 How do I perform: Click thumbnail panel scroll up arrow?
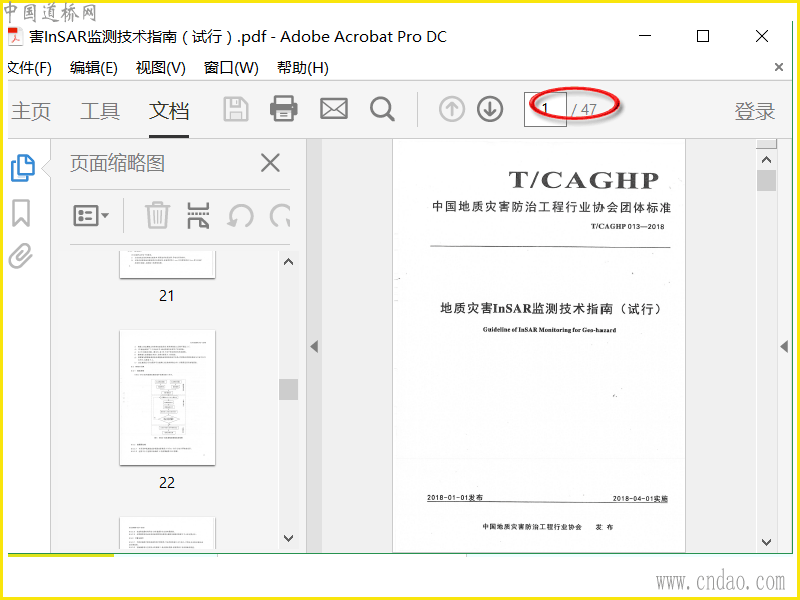point(288,262)
